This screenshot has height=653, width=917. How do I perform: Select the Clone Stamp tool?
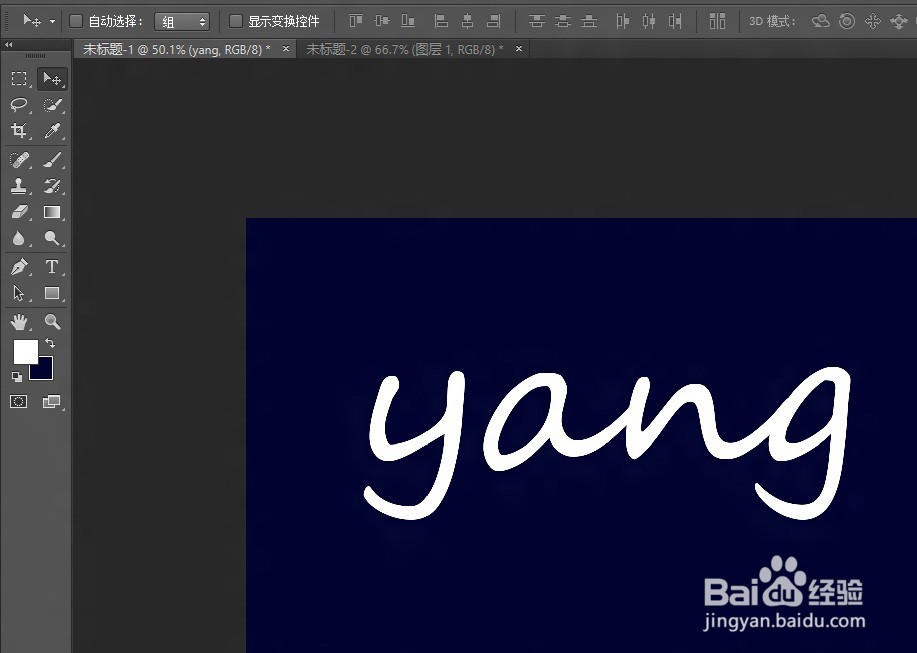tap(19, 186)
